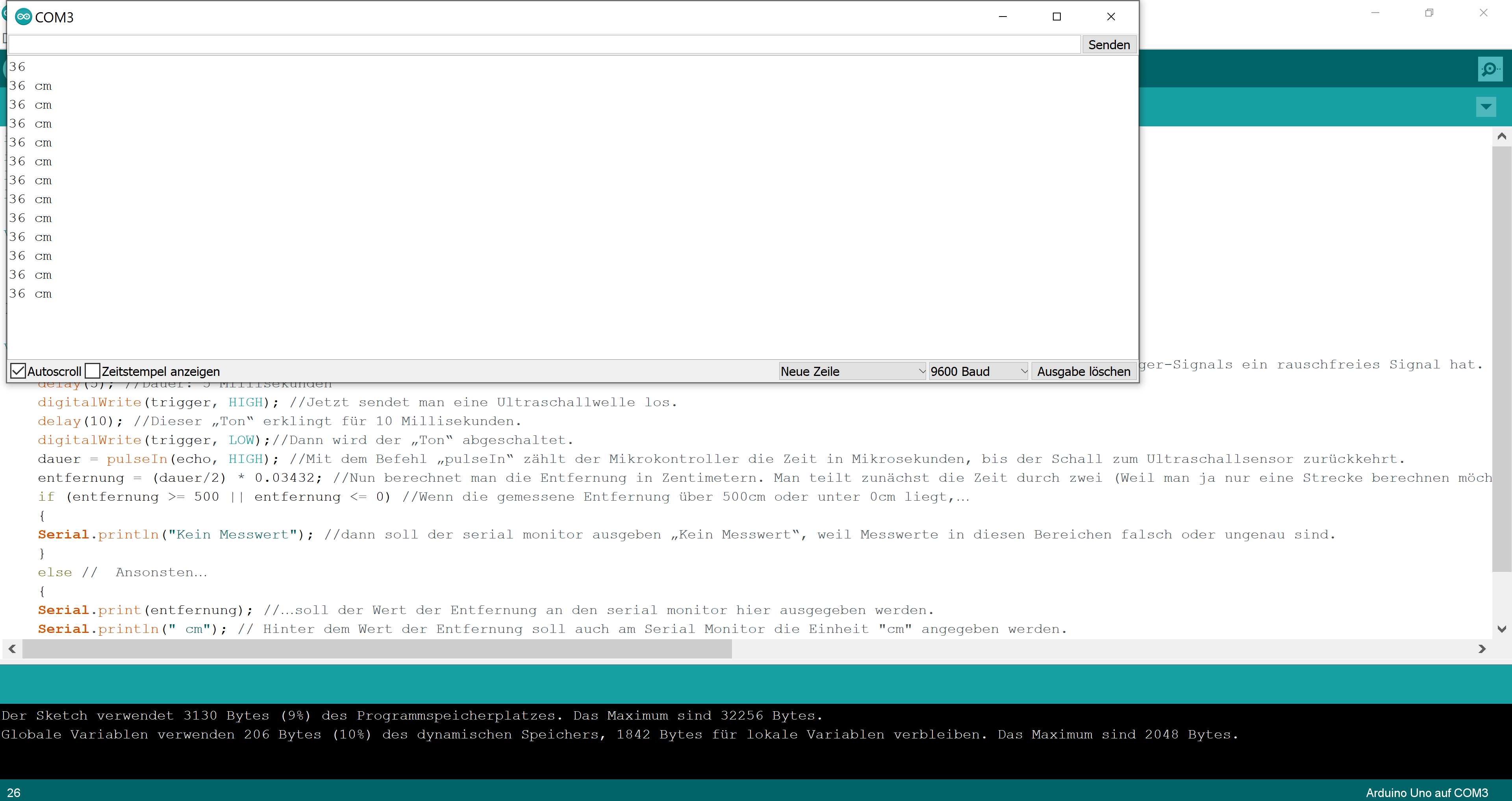
Task: Disable the Autoscroll checkbox
Action: [x=18, y=371]
